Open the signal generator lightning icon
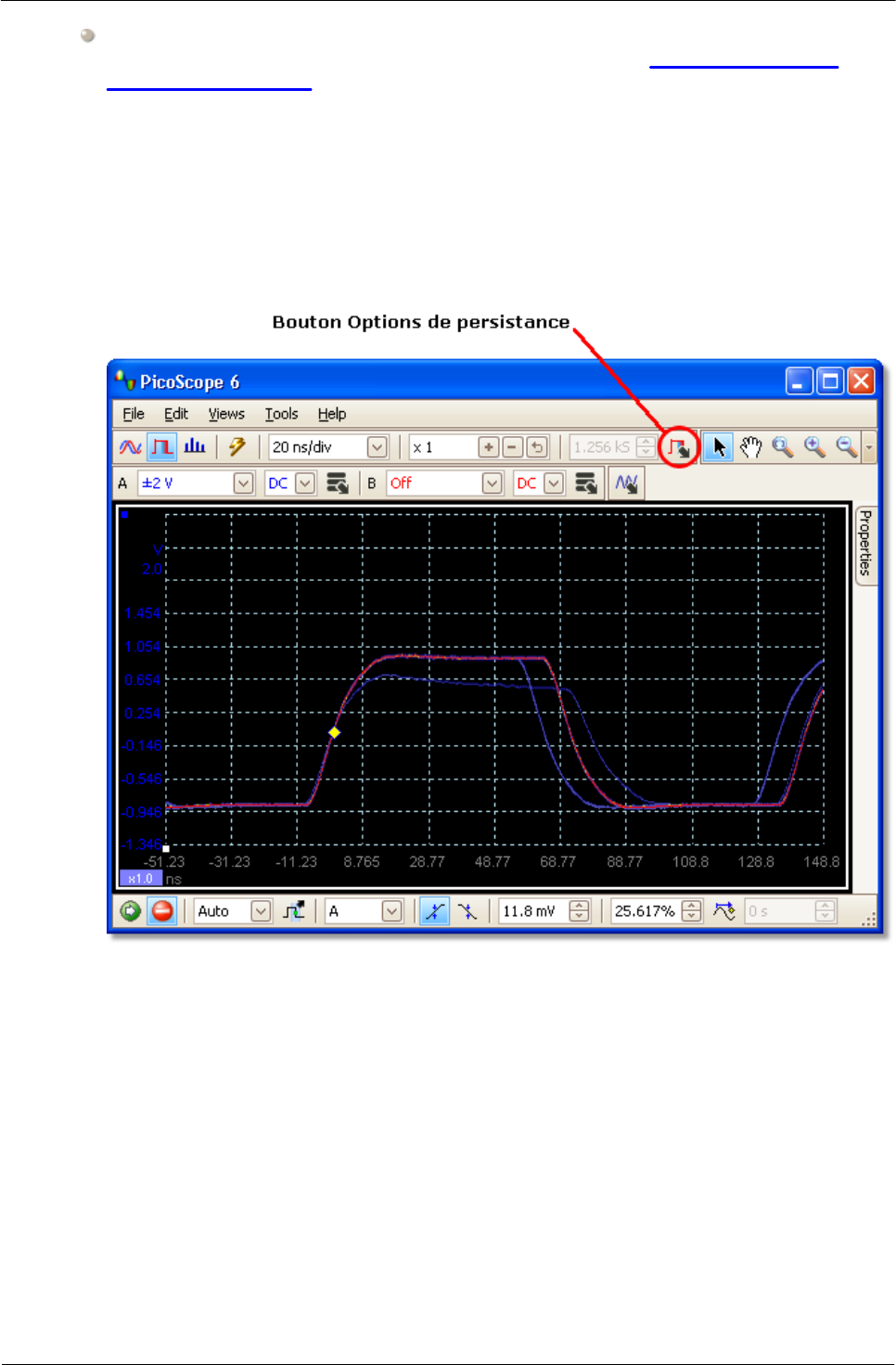 click(x=237, y=447)
